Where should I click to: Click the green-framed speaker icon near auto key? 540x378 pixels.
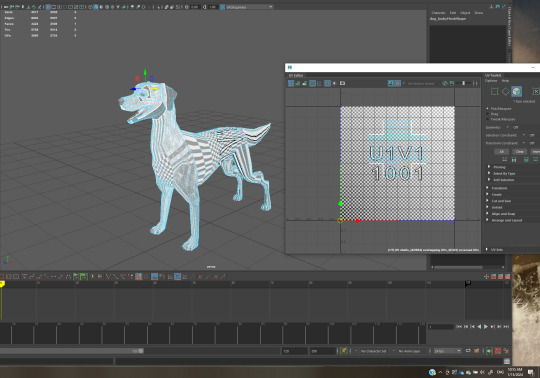[x=489, y=351]
